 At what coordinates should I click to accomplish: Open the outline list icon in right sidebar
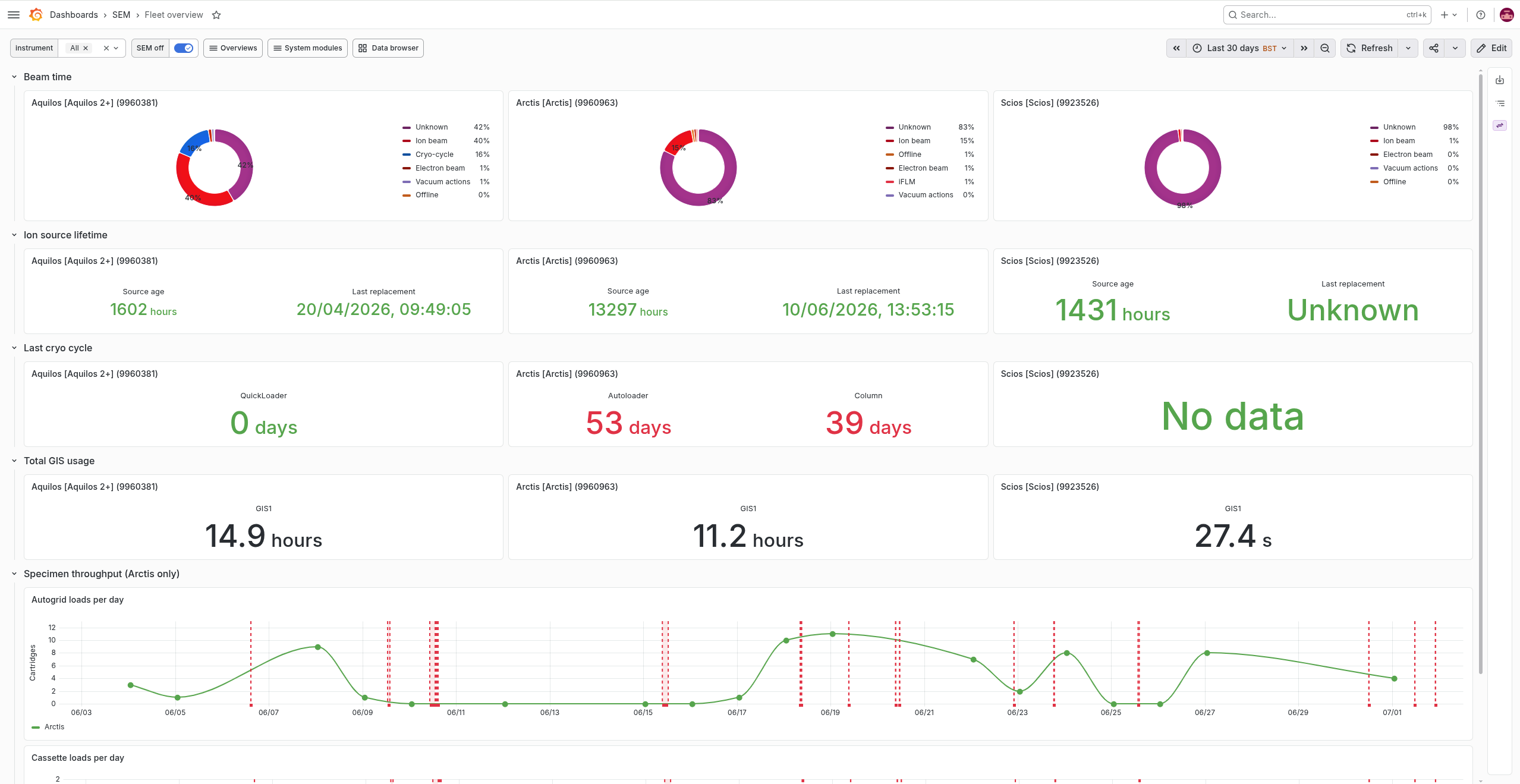coord(1500,103)
